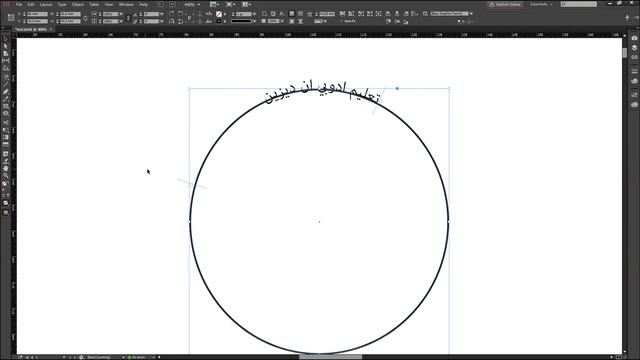Select the Type tool in the toolbox
Viewport: 640px width, 360px height.
pos(5,76)
